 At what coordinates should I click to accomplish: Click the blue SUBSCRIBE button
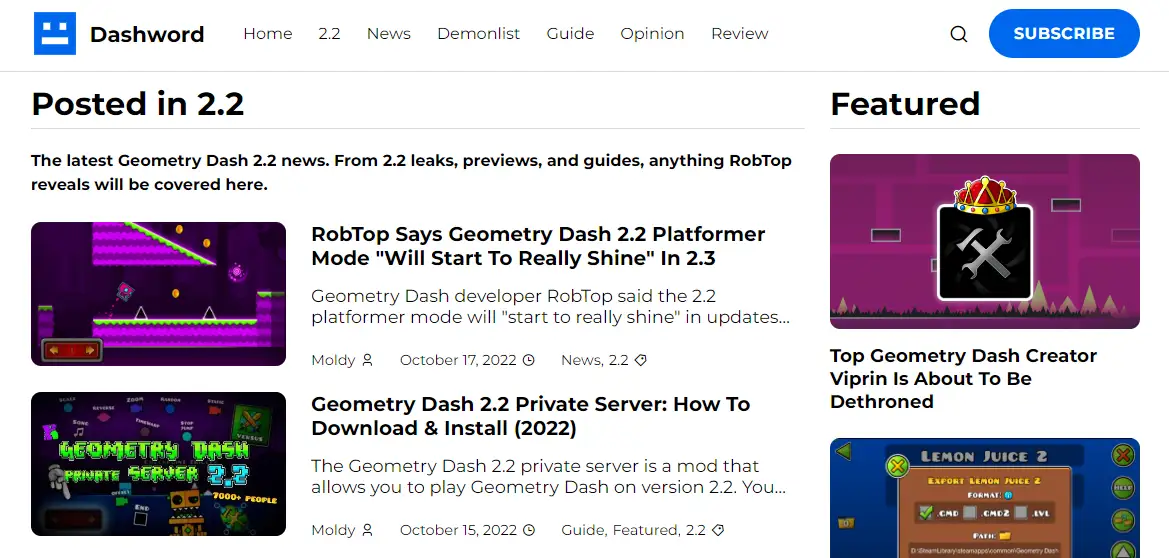pos(1064,34)
